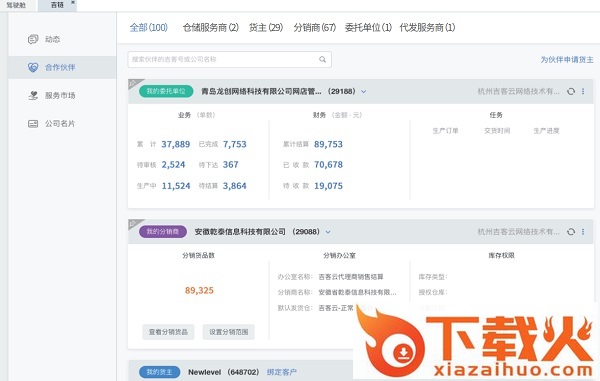Screen dimensions: 600x381
Task: Click the 动态 chat bubble icon
Action: [x=33, y=39]
